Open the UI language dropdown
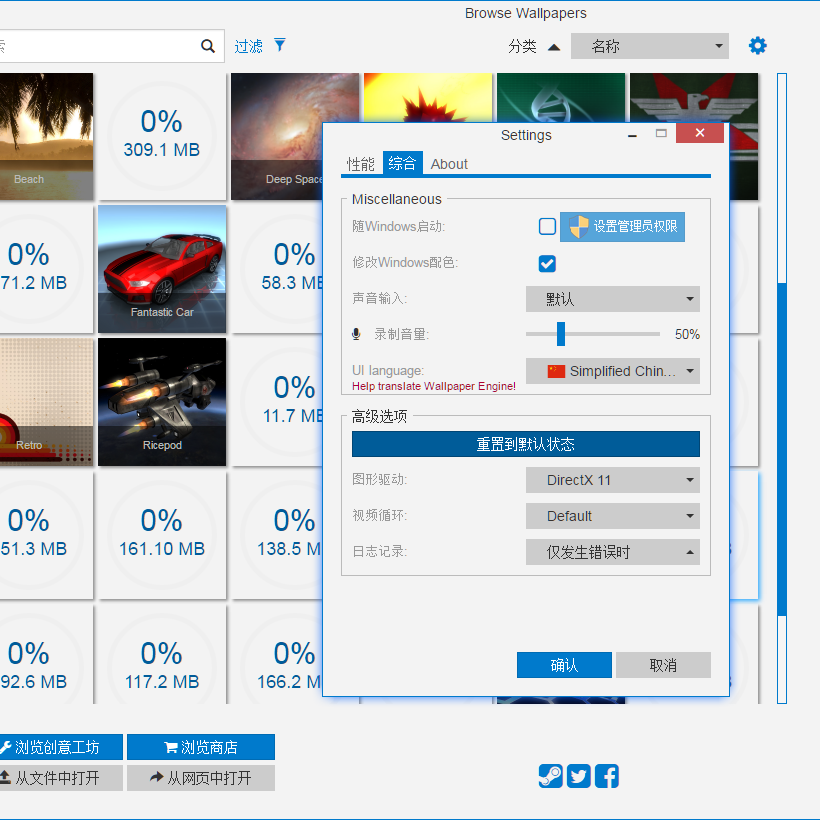The width and height of the screenshot is (820, 820). (x=612, y=371)
